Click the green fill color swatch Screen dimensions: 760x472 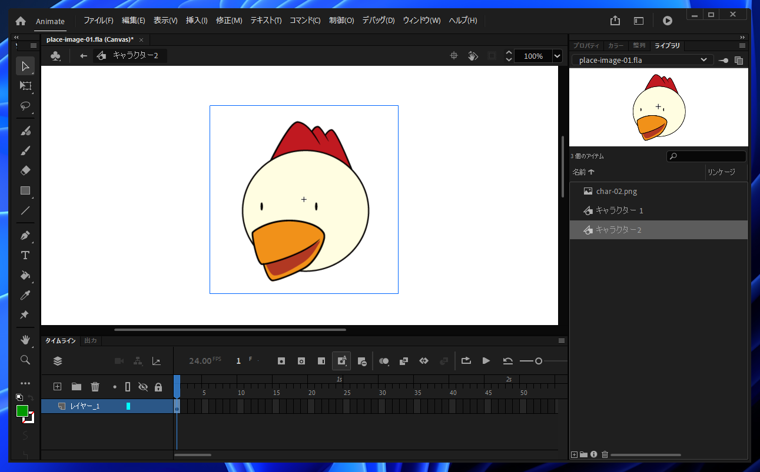(22, 410)
